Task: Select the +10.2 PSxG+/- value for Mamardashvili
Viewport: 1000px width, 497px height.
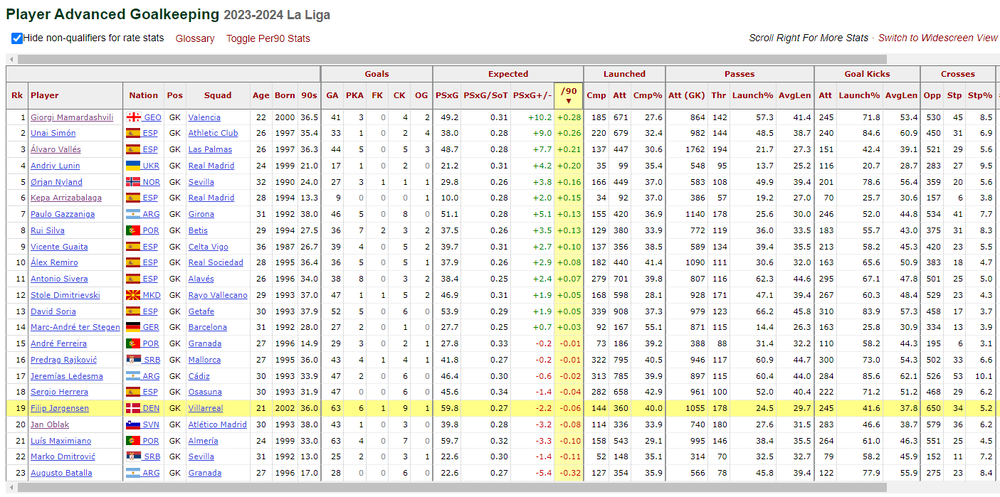Action: [x=540, y=117]
